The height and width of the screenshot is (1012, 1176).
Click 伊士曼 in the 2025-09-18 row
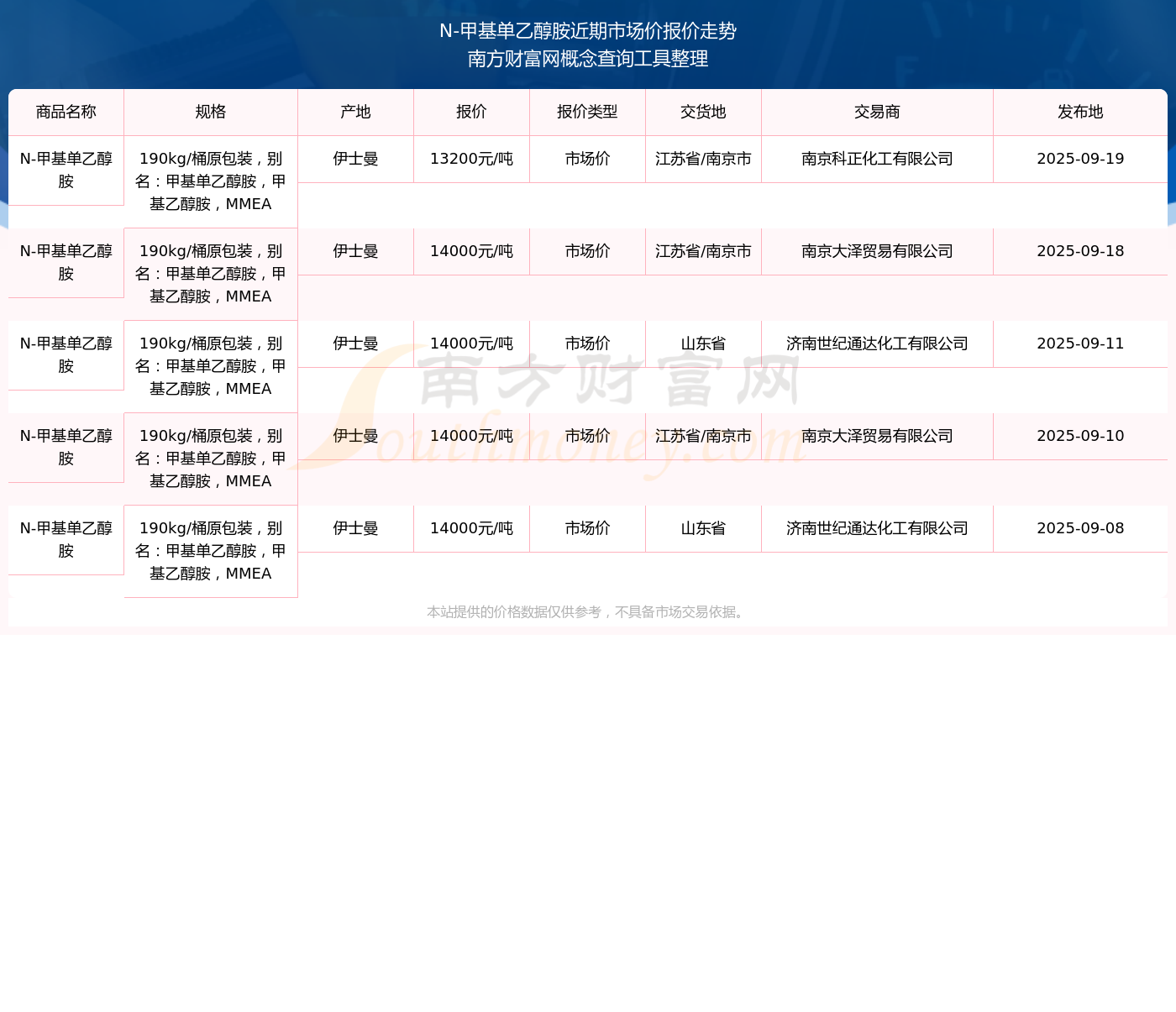tap(356, 251)
